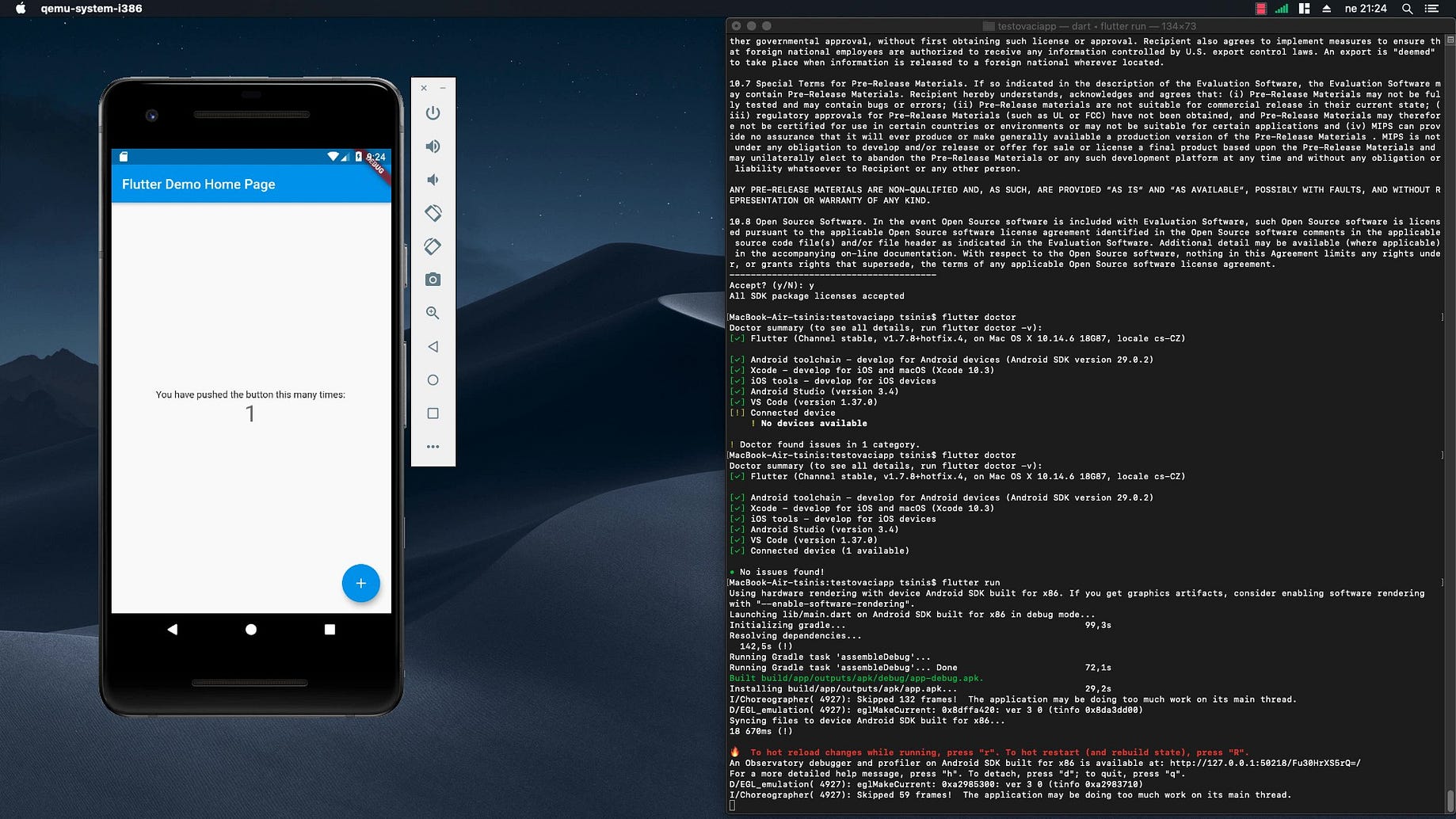Image resolution: width=1456 pixels, height=819 pixels.
Task: Click the text 'You have pushed the button this many times:'
Action: pyautogui.click(x=250, y=394)
